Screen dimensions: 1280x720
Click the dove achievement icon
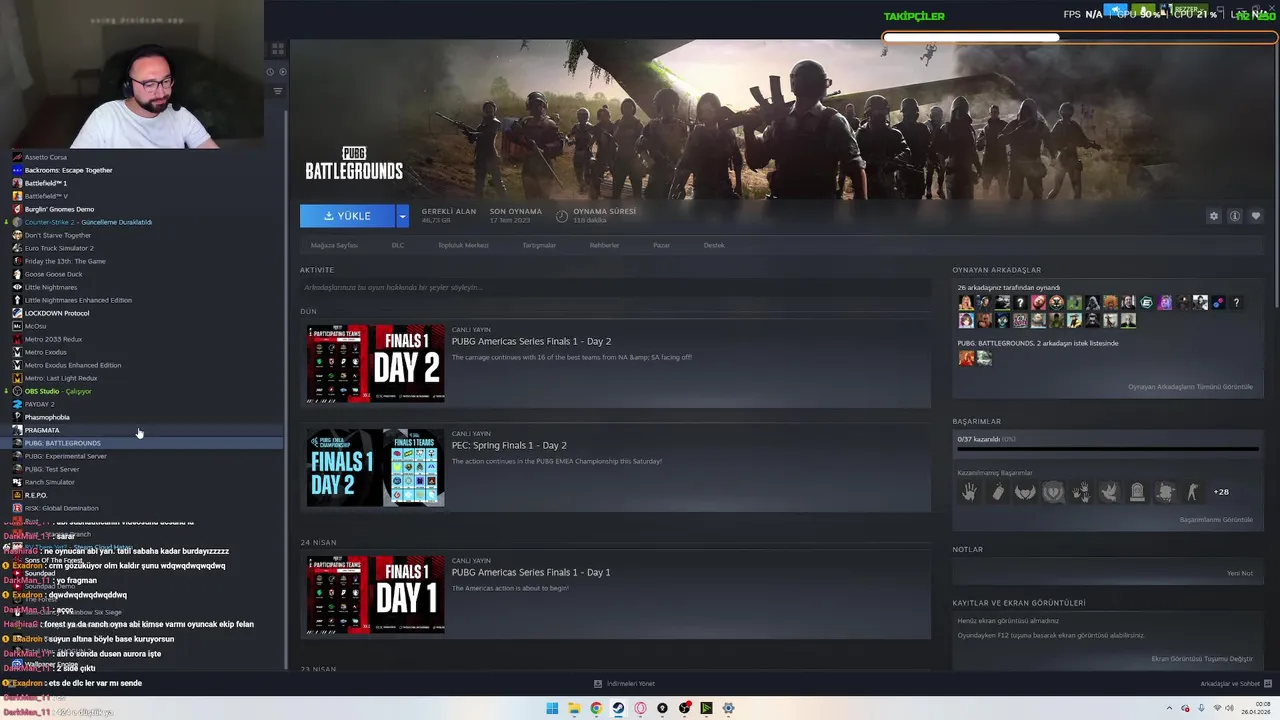(1109, 491)
